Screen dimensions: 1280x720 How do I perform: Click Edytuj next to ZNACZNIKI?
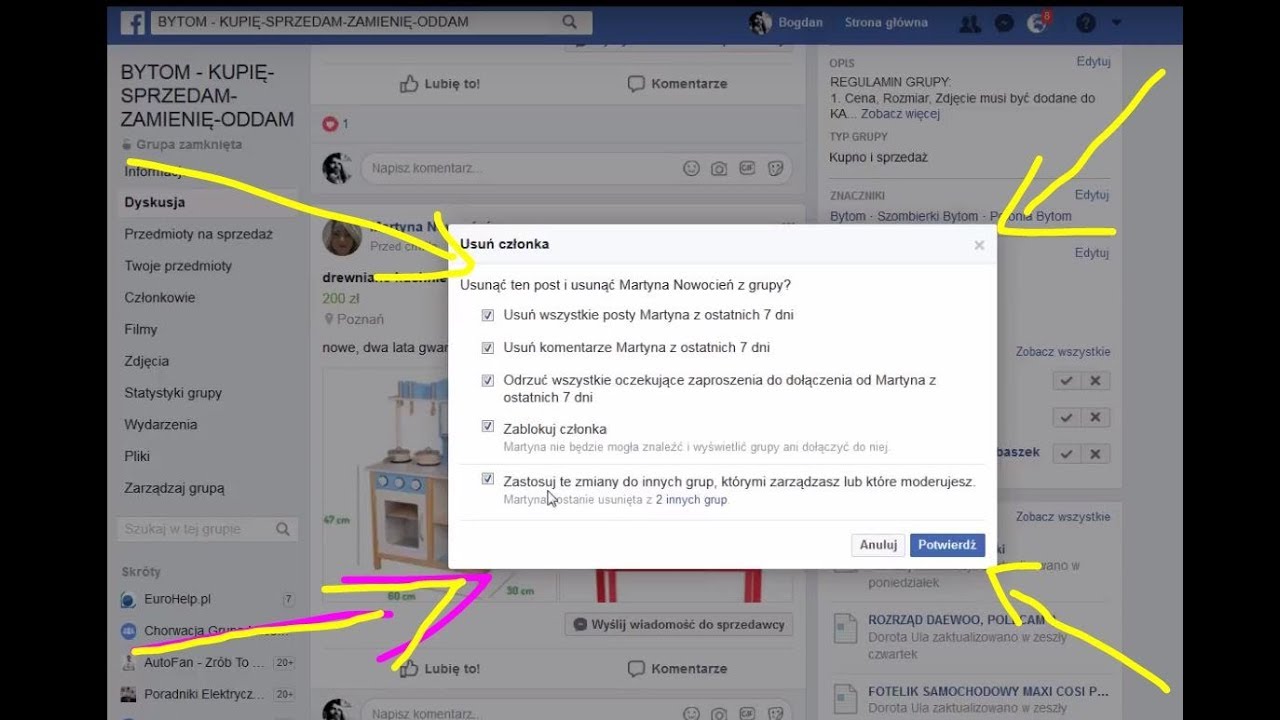1093,194
